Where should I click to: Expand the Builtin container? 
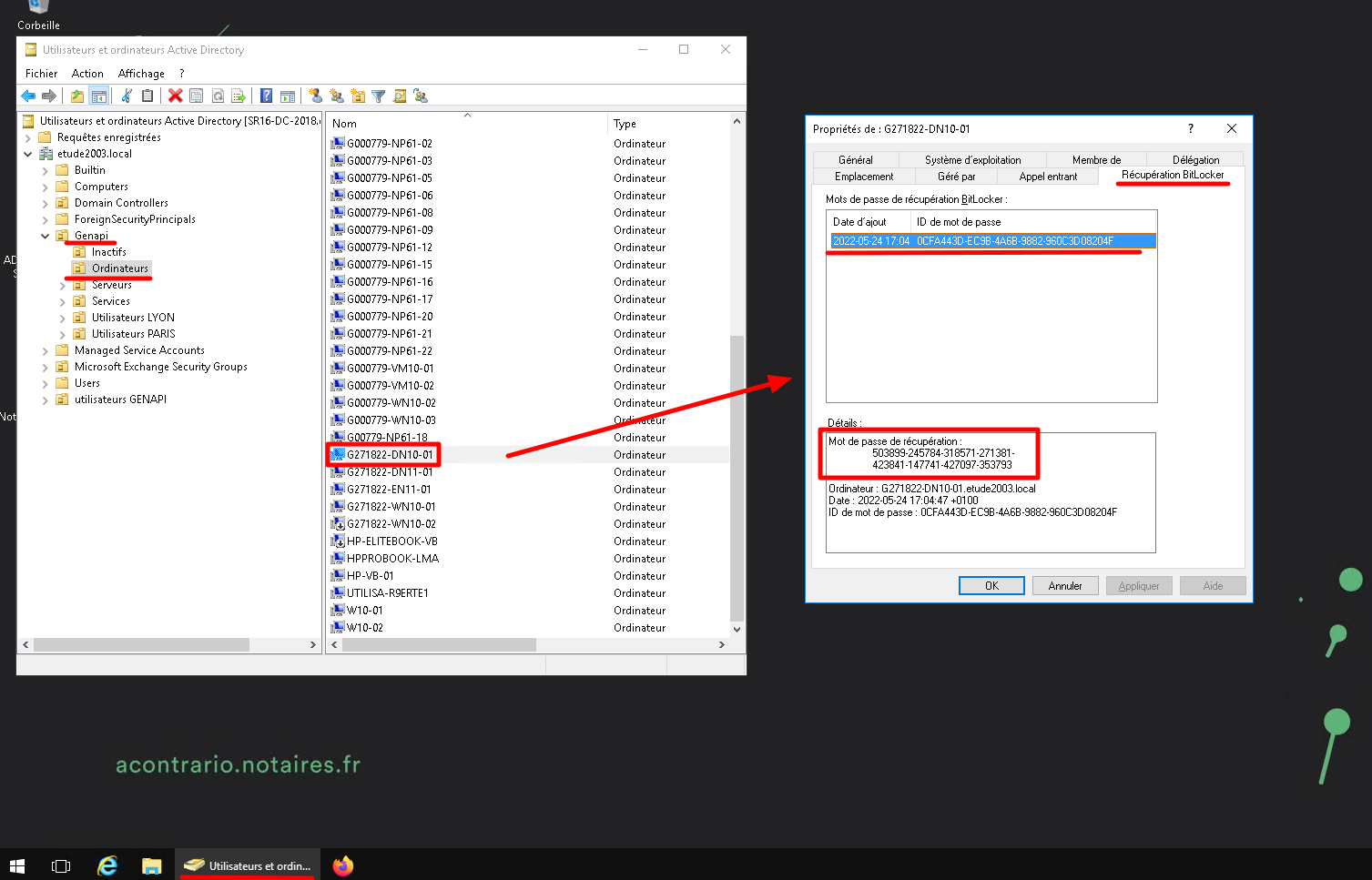coord(46,171)
